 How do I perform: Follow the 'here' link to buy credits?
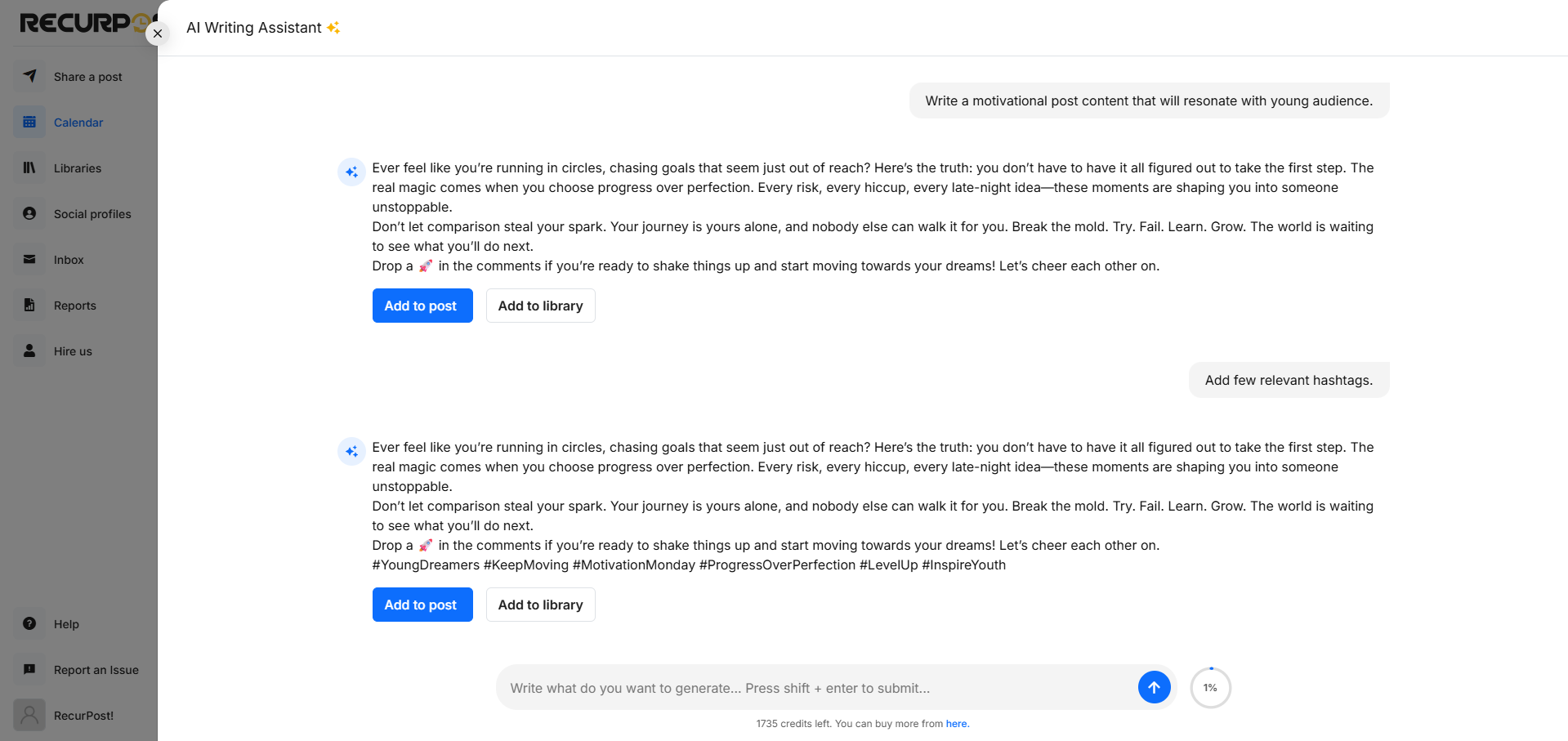tap(957, 724)
